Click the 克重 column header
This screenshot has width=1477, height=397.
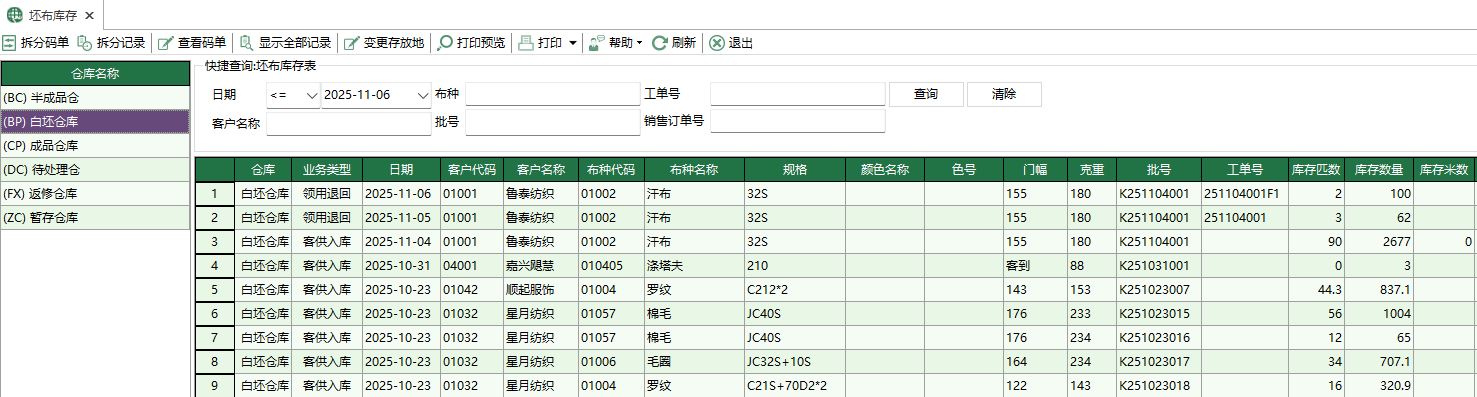click(x=1092, y=170)
